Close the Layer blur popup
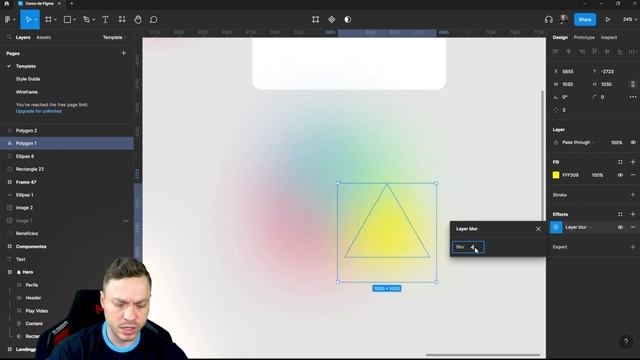The height and width of the screenshot is (360, 640). coord(538,229)
